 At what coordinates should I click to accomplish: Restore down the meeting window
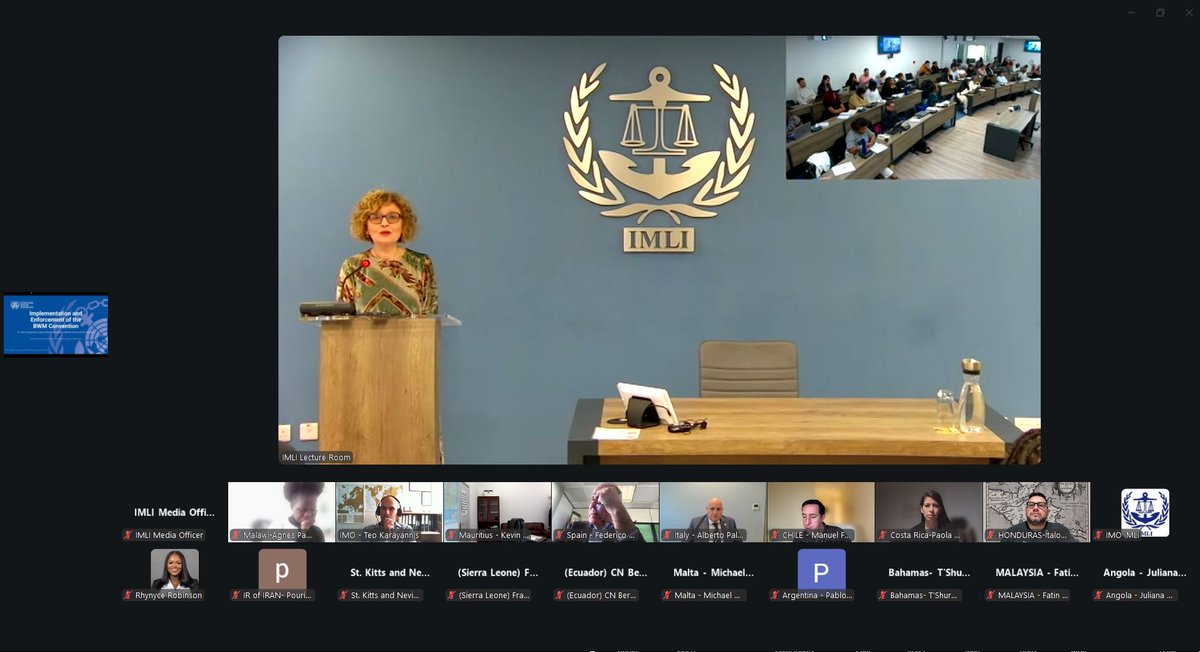tap(1161, 13)
